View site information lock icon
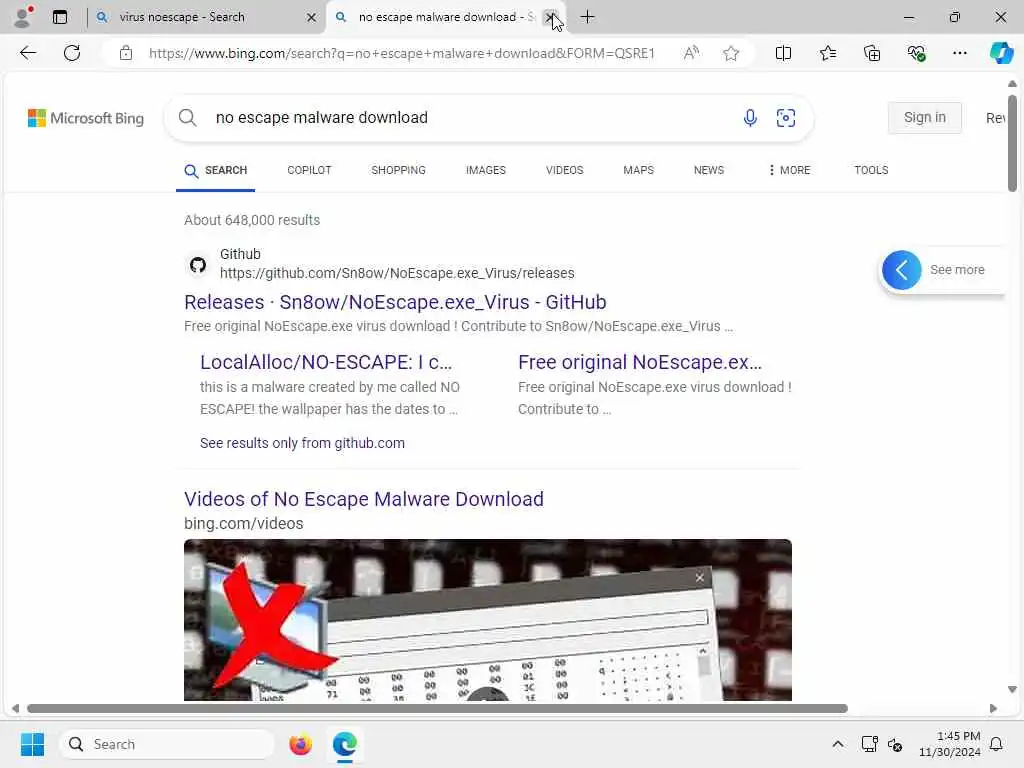The image size is (1024, 768). [x=126, y=53]
